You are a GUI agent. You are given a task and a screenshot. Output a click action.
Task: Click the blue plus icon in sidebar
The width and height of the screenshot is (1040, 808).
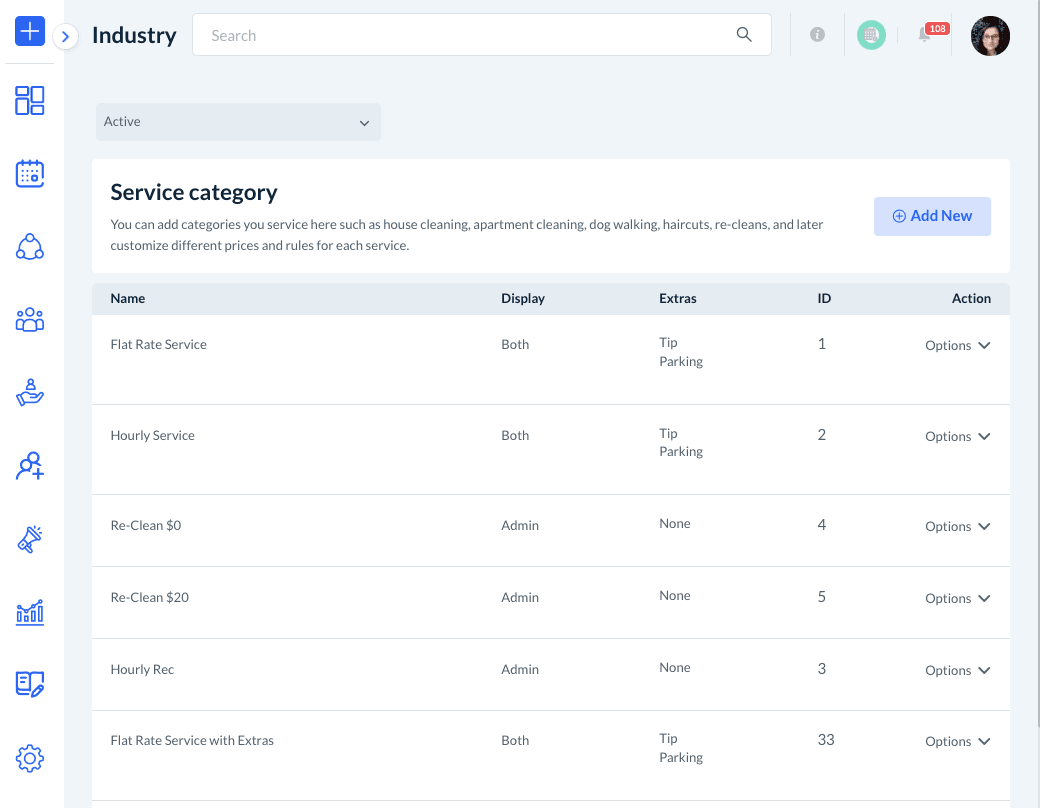(x=30, y=31)
